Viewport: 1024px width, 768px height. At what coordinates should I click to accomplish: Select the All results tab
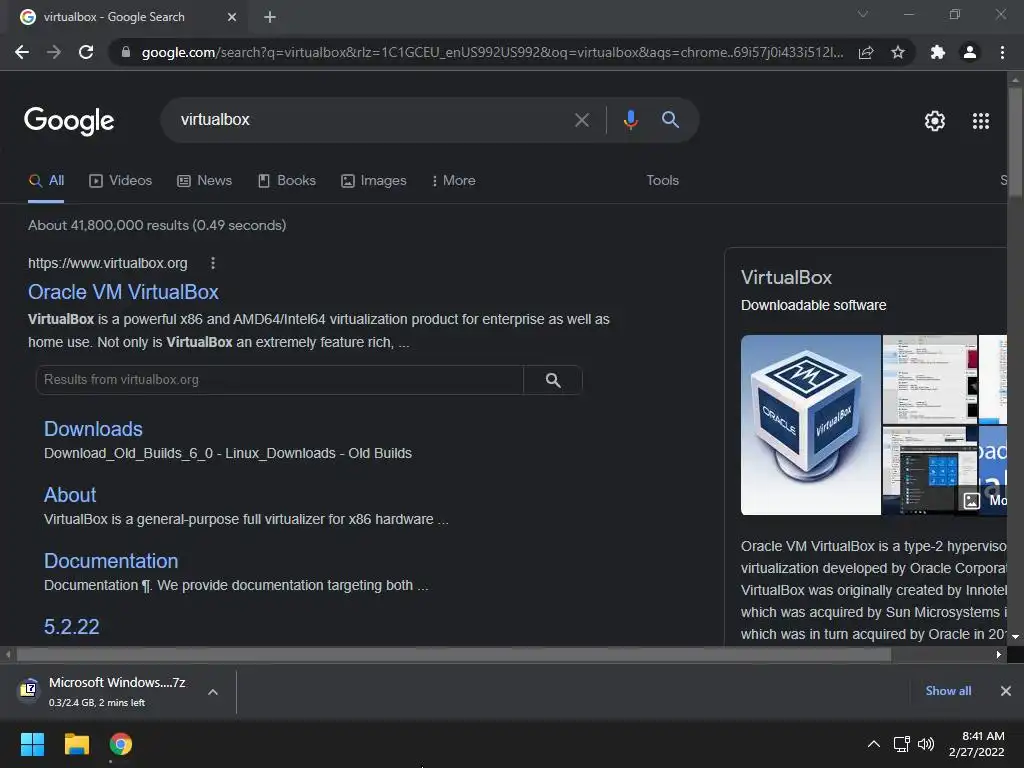click(46, 181)
